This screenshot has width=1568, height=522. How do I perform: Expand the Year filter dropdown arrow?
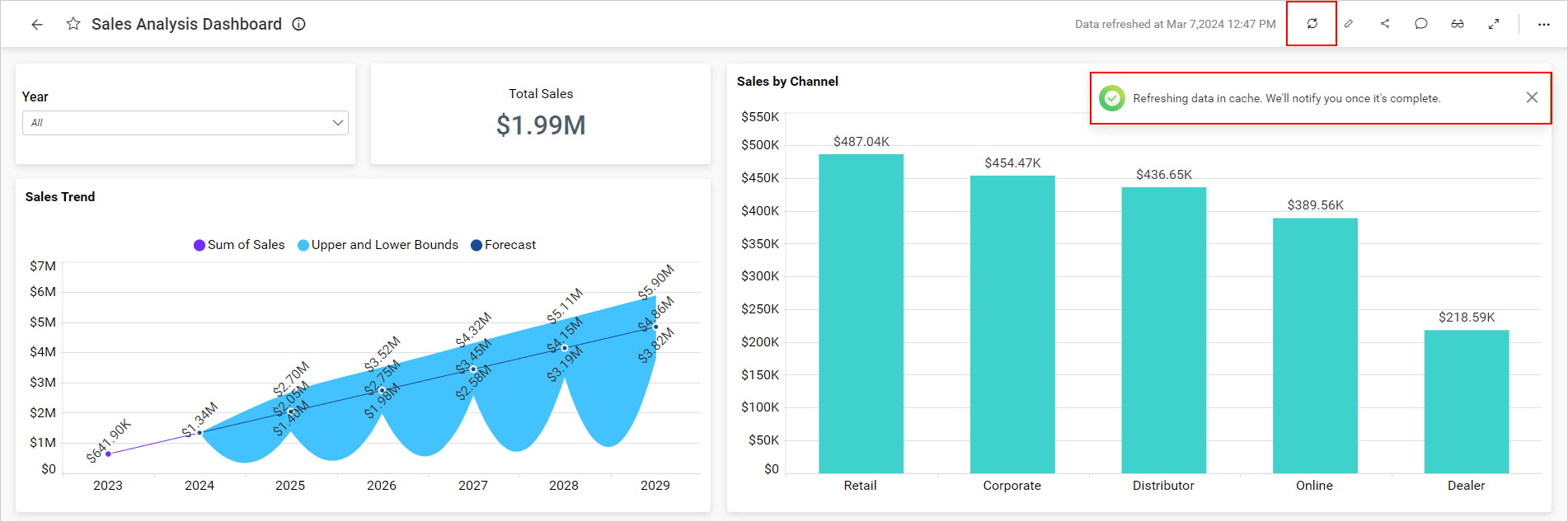click(337, 123)
